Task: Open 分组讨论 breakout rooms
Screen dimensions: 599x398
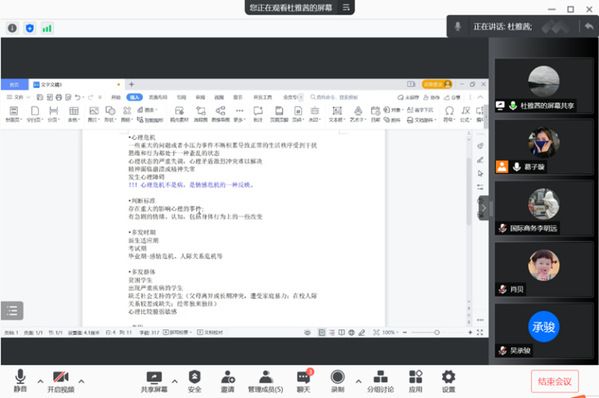Action: (380, 381)
